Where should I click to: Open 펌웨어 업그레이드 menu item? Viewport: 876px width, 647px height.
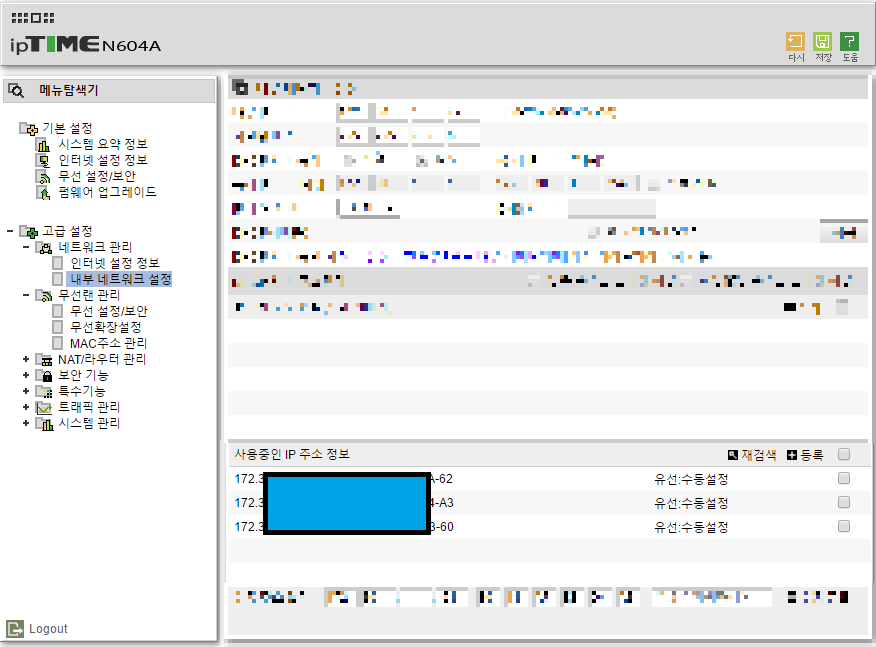pyautogui.click(x=107, y=192)
